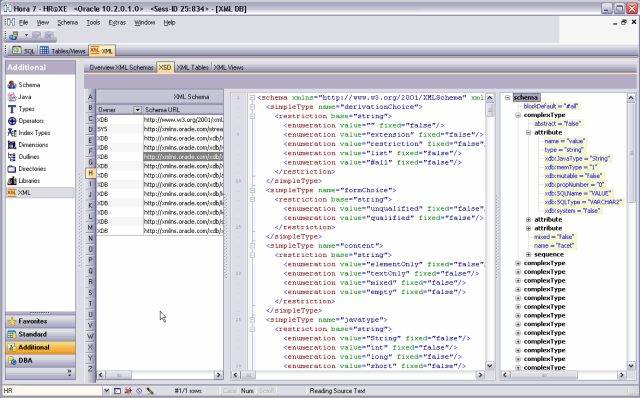Switch to the XSD tab
This screenshot has height=398, width=640.
165,67
